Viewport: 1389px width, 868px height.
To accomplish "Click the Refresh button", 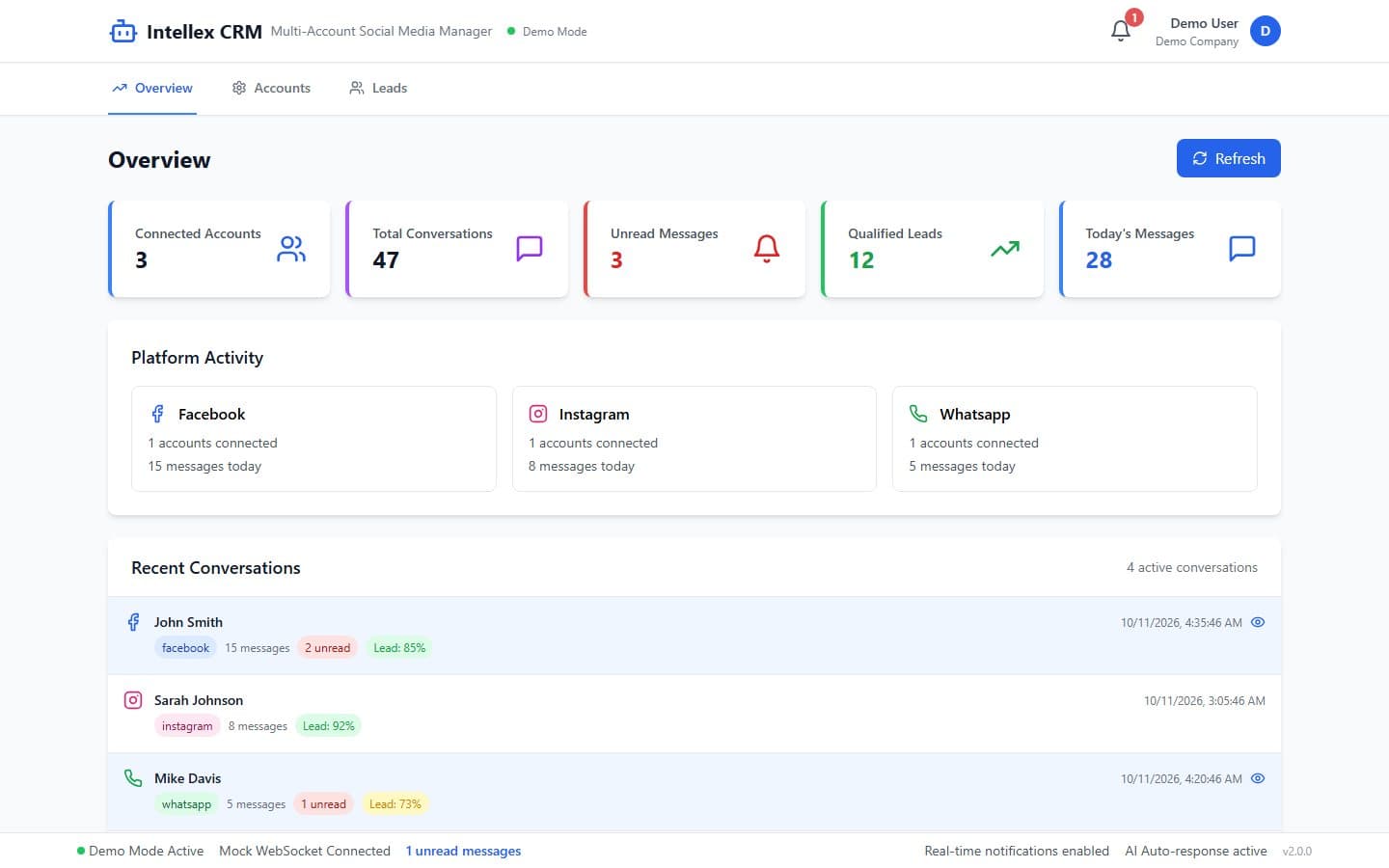I will (x=1229, y=158).
